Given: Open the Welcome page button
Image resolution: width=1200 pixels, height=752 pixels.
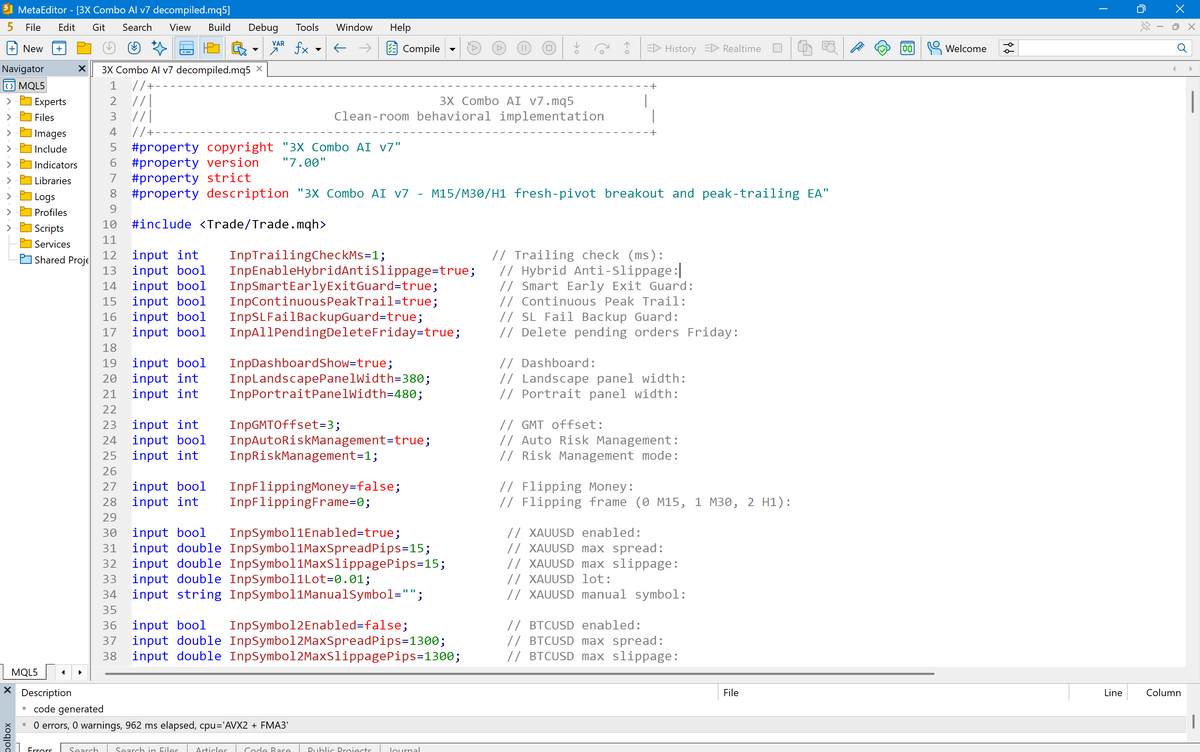Looking at the screenshot, I should click(957, 48).
